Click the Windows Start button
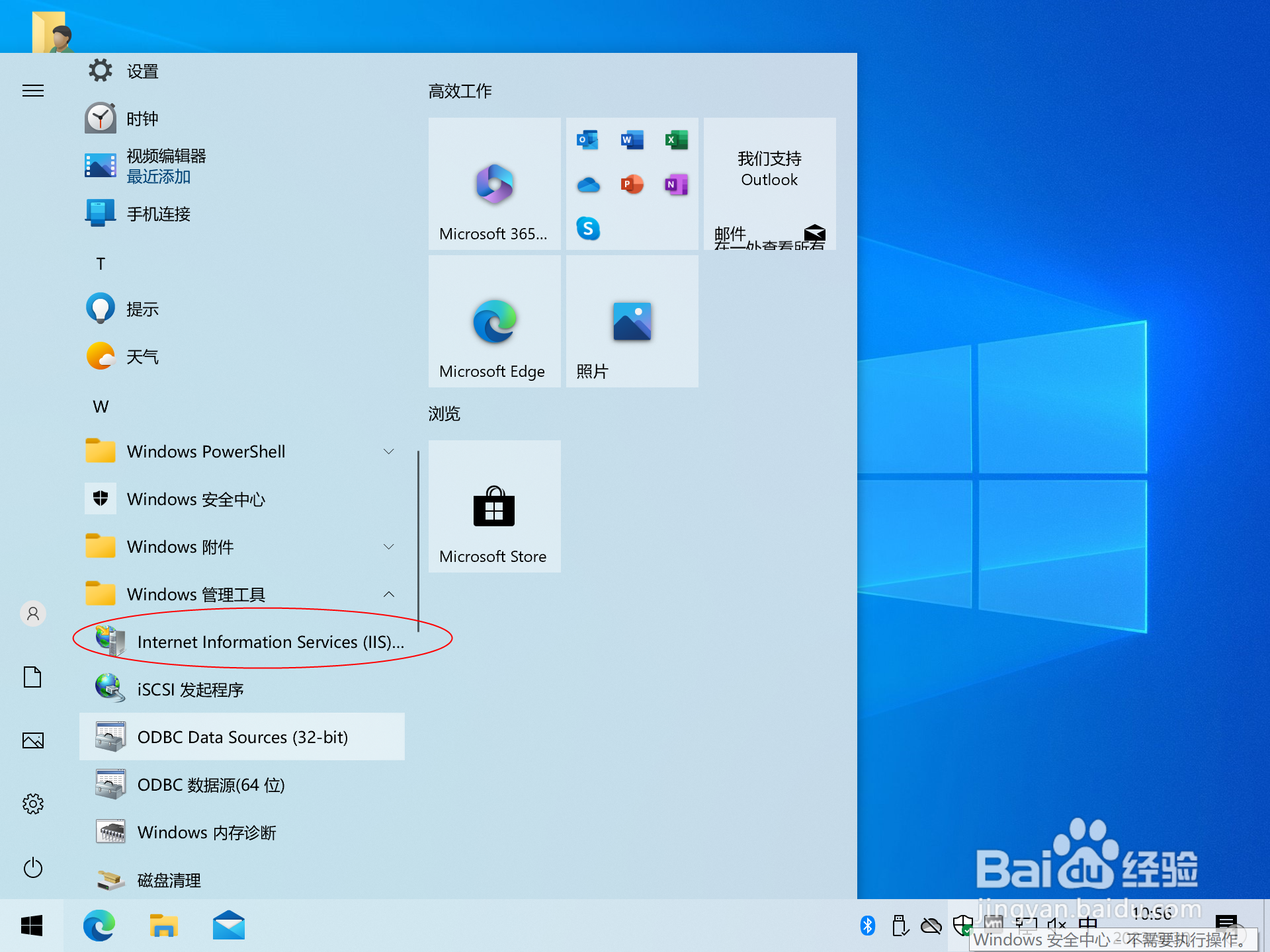This screenshot has height=952, width=1270. pos(32,926)
